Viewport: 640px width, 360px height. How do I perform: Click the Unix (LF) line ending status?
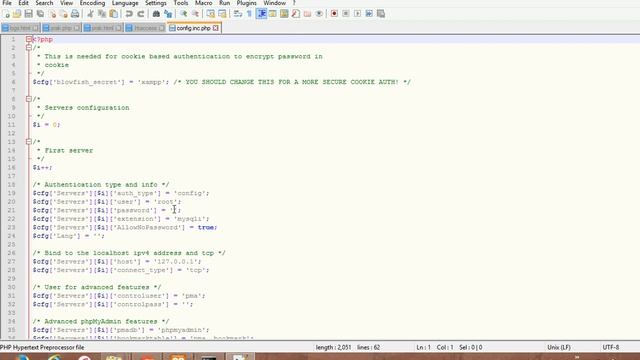[559, 347]
